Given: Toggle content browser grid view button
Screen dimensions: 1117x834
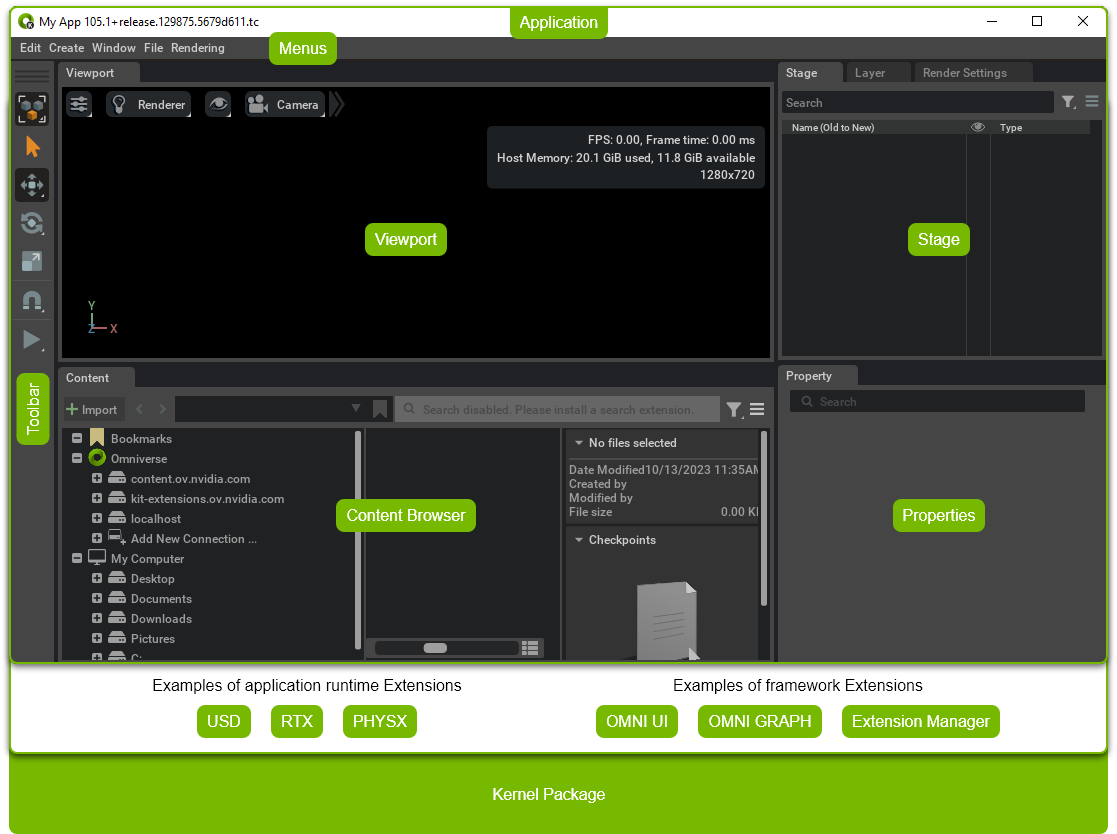Looking at the screenshot, I should 531,648.
